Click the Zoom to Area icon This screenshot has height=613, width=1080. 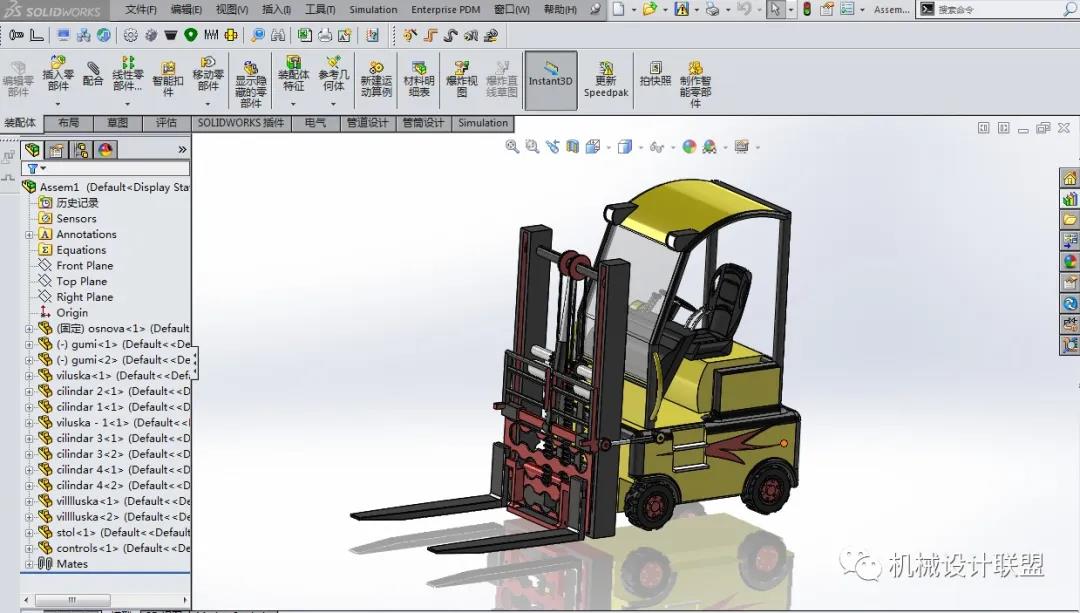click(x=532, y=147)
